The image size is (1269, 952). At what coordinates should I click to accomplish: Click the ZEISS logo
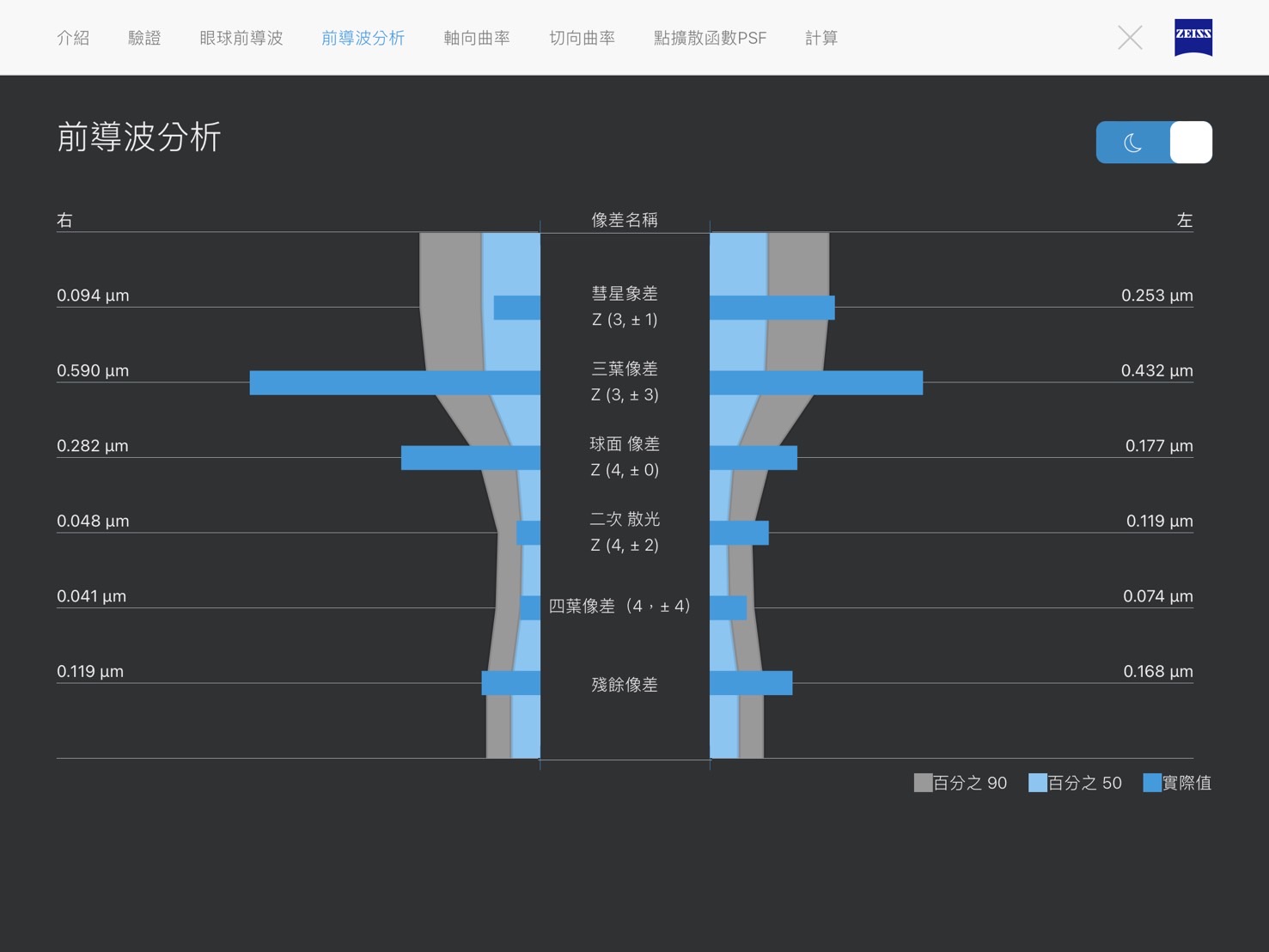click(x=1193, y=38)
